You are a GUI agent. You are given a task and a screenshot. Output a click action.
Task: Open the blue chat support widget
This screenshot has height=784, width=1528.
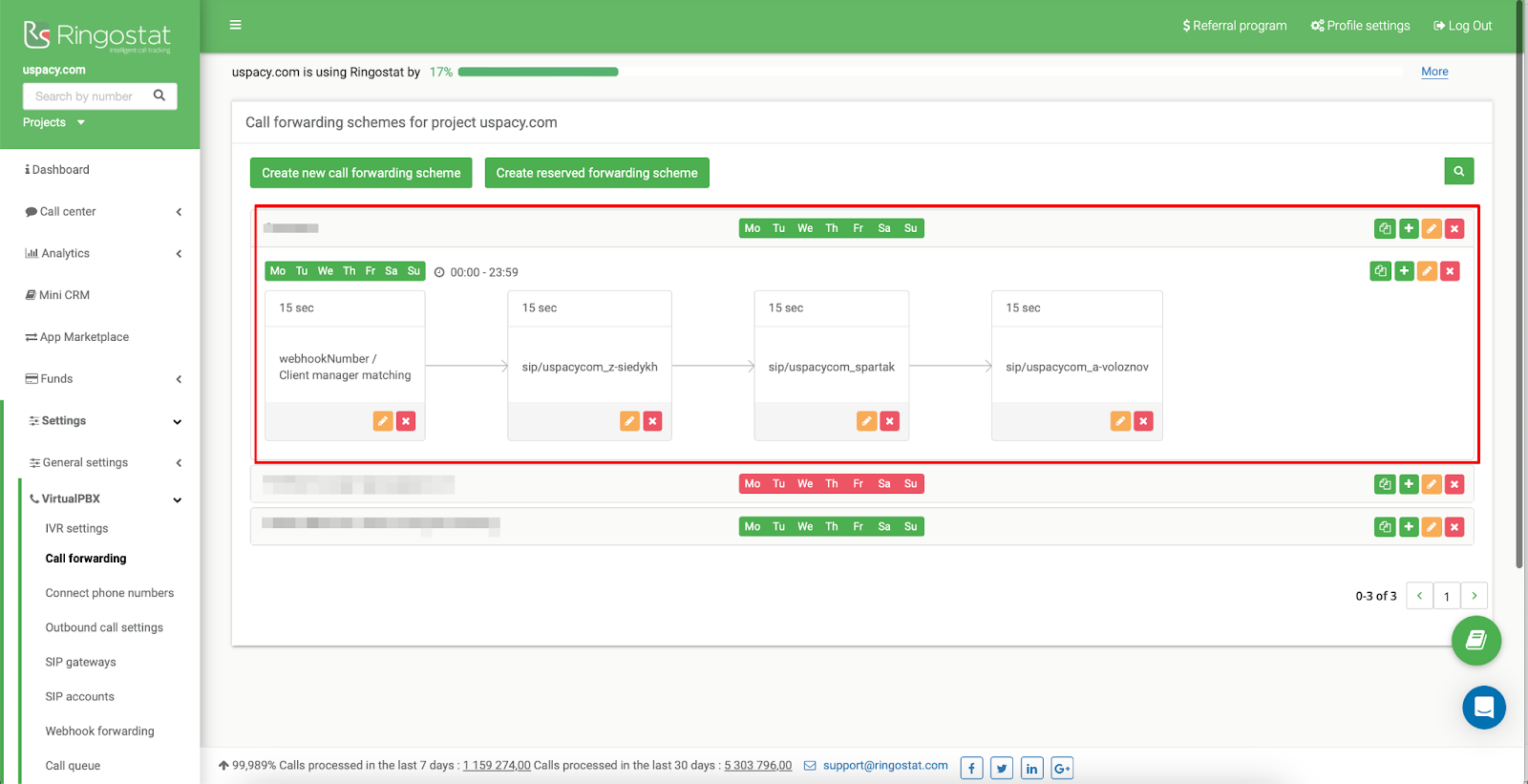coord(1484,708)
